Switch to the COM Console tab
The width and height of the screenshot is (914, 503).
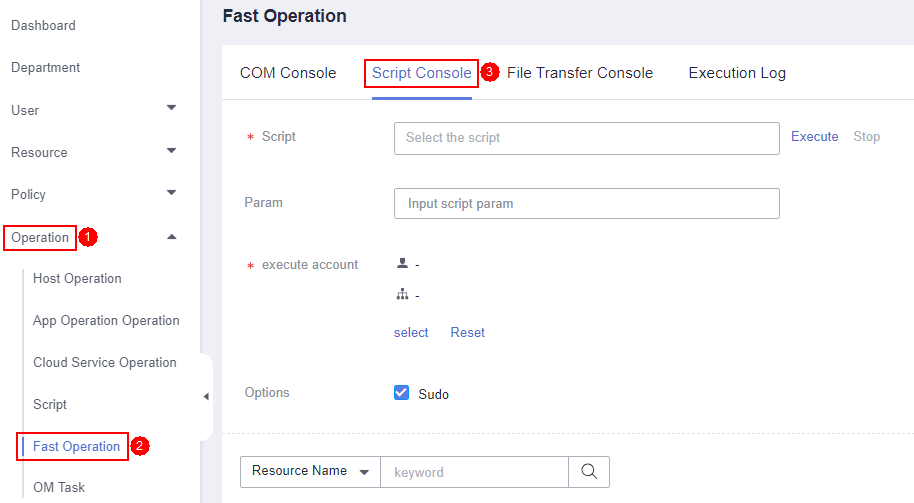click(x=288, y=73)
